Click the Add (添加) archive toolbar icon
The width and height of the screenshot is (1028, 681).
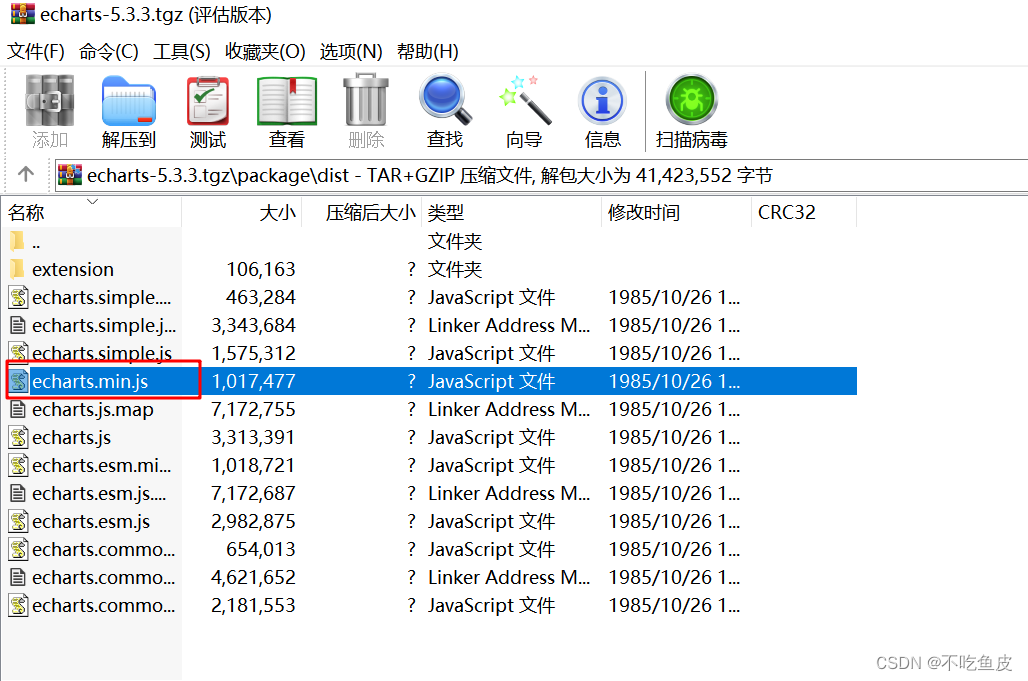pyautogui.click(x=50, y=100)
